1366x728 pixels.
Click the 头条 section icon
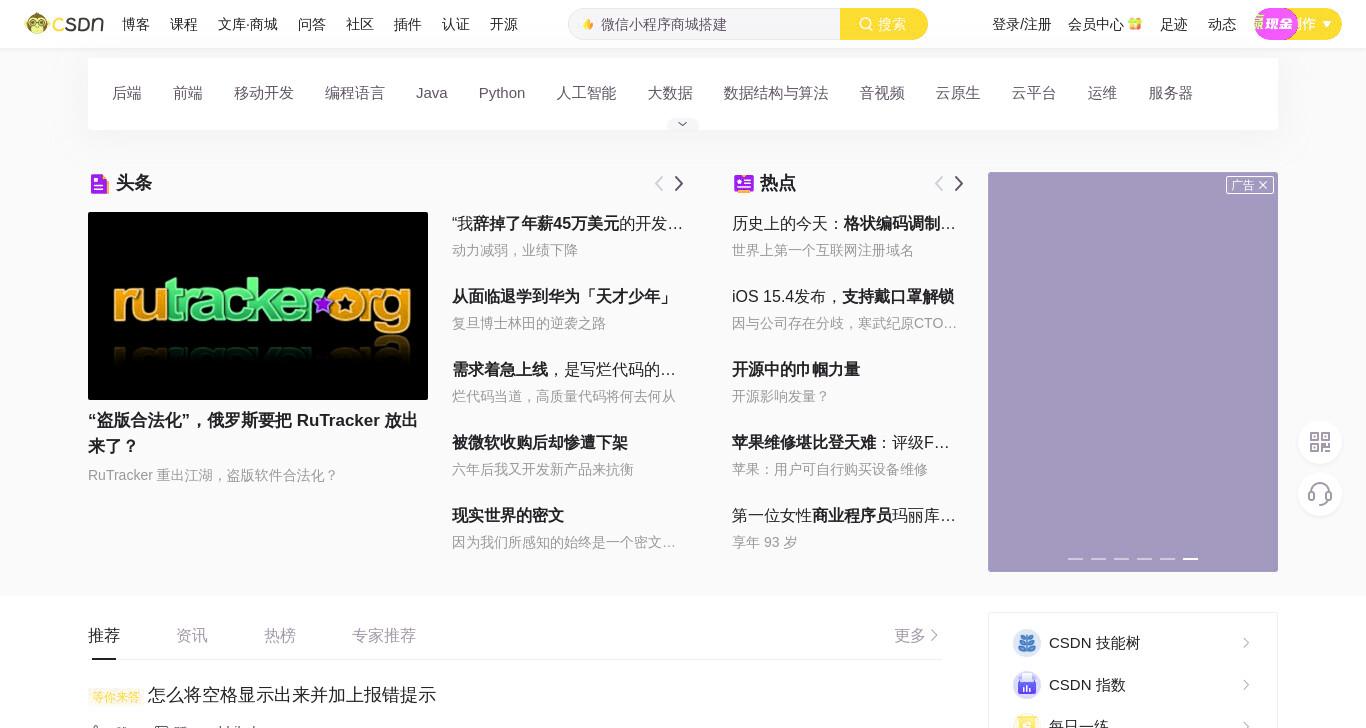[x=98, y=183]
